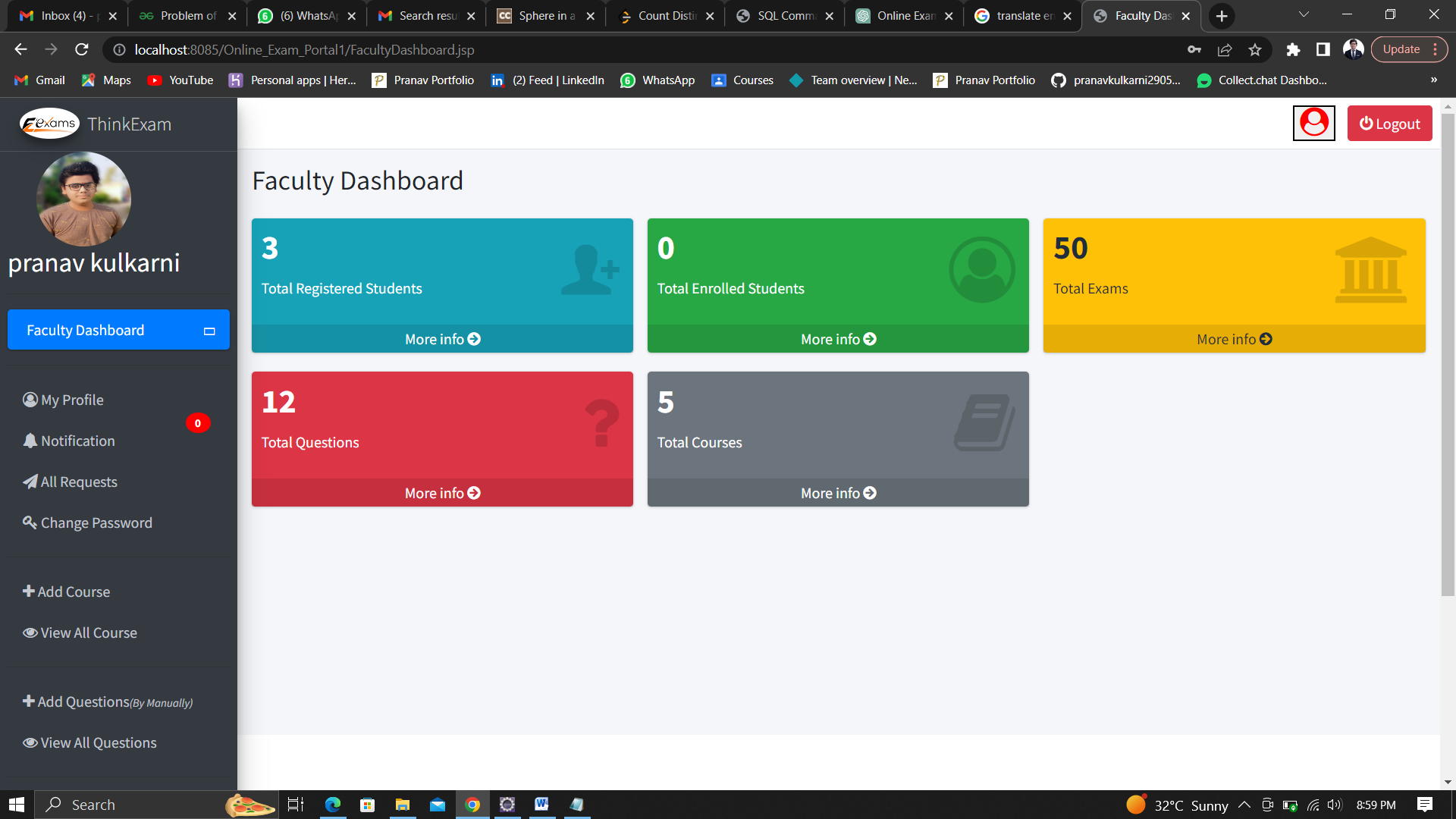Bookmark this page with the star icon
The image size is (1456, 819).
coord(1255,50)
